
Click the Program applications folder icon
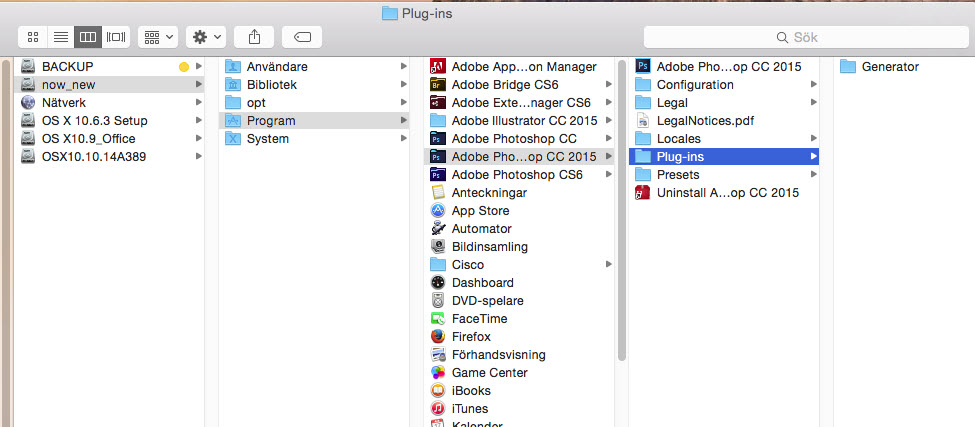pyautogui.click(x=233, y=121)
